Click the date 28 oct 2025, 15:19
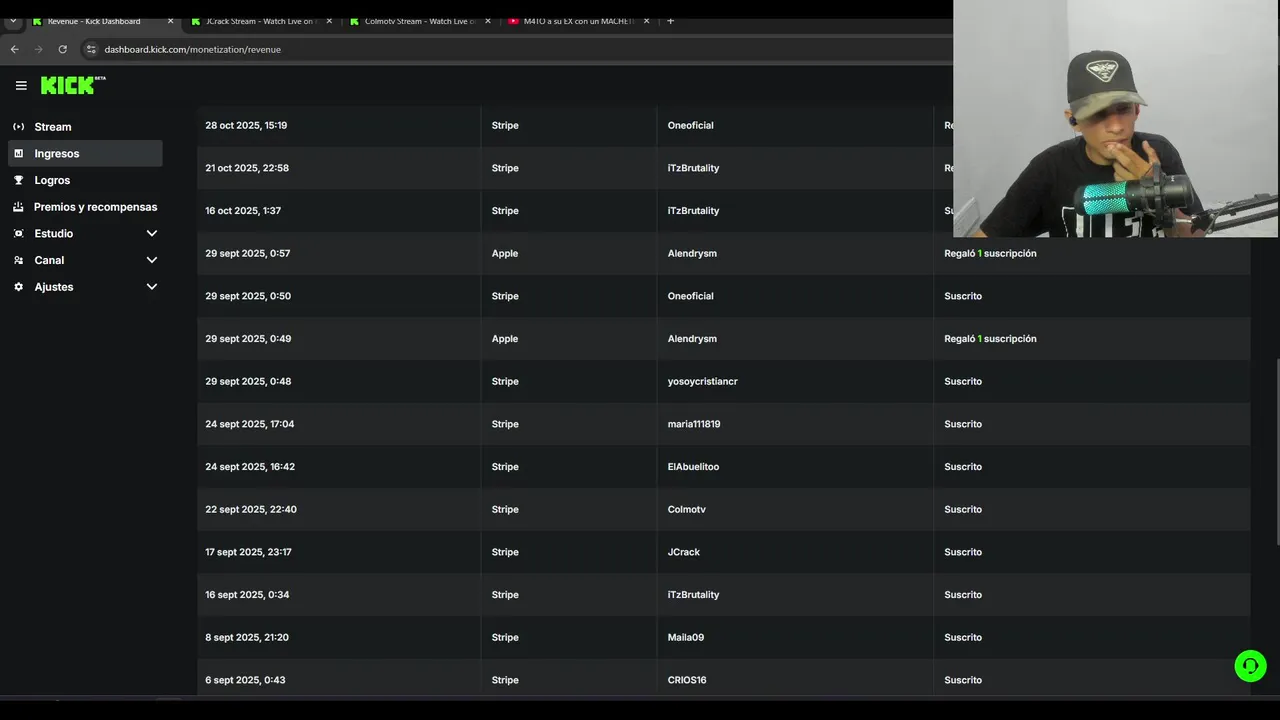This screenshot has width=1280, height=720. click(246, 125)
